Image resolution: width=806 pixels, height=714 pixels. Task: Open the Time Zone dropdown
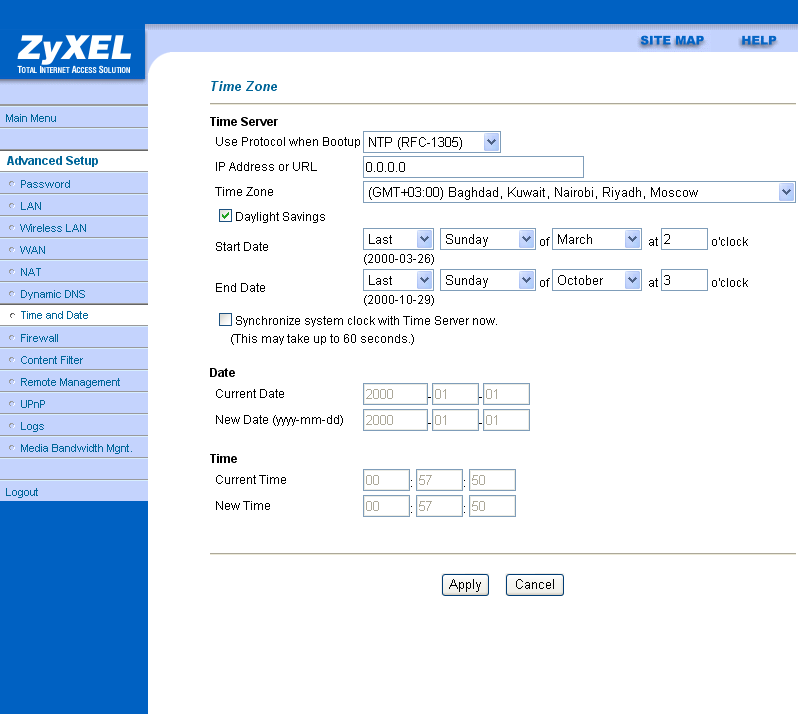point(579,192)
